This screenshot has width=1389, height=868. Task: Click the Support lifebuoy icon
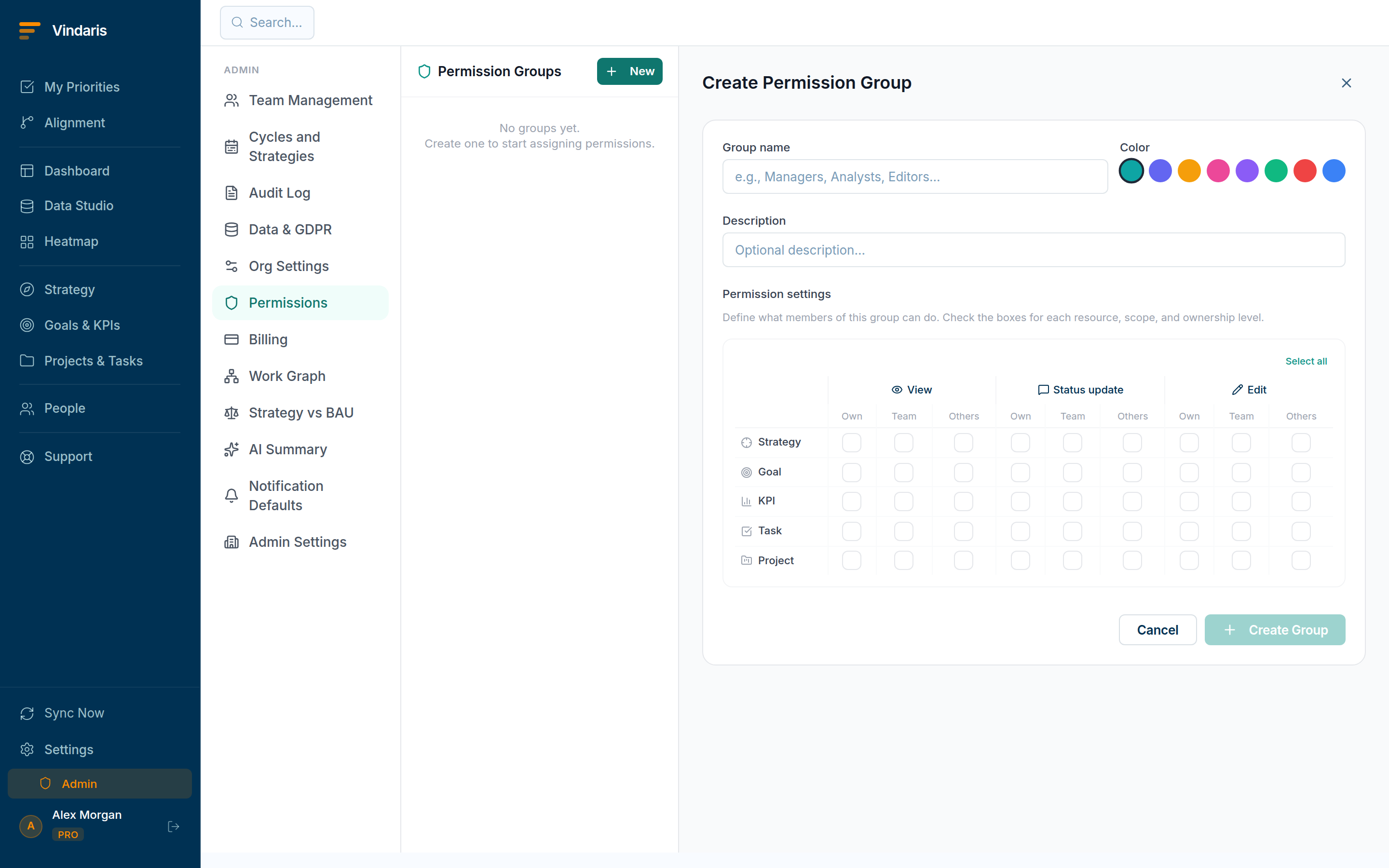point(27,457)
